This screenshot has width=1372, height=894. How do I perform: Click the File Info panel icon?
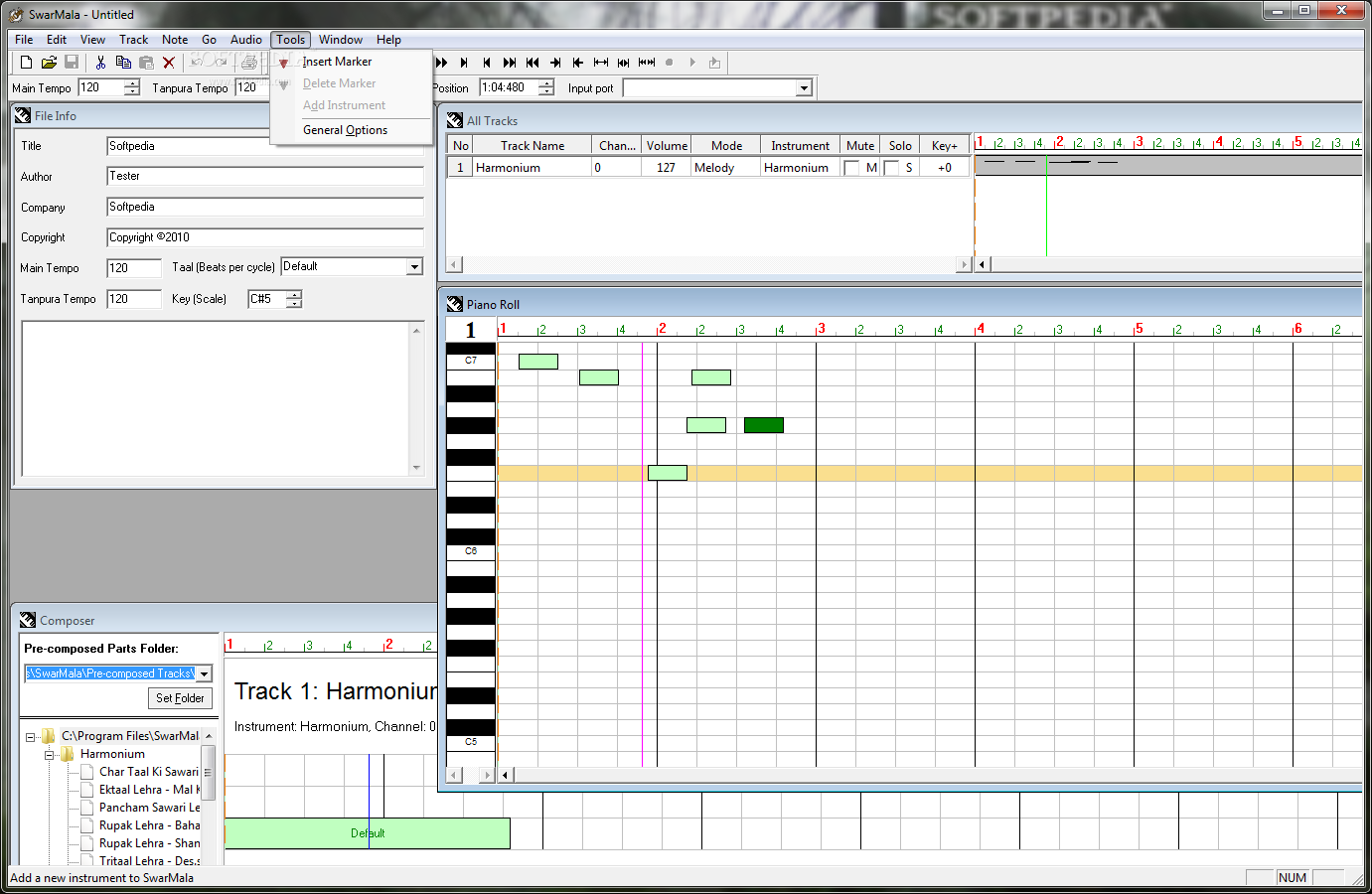(23, 116)
